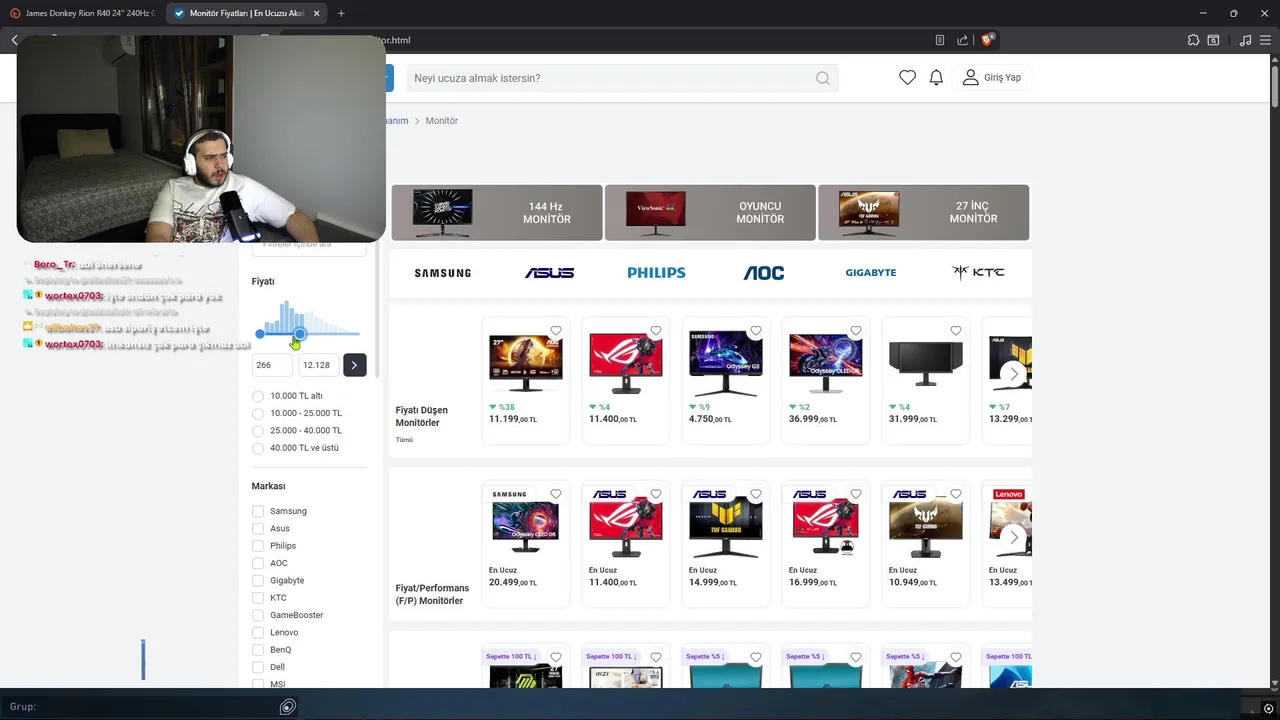This screenshot has height=720, width=1280.
Task: Open the sidebar search panel icon in toolbar
Action: click(1213, 40)
